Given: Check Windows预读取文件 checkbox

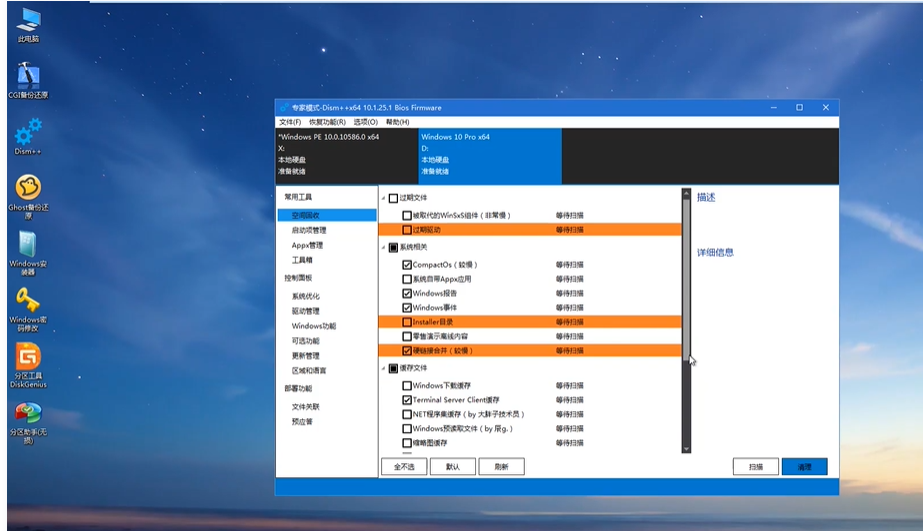Looking at the screenshot, I should [407, 429].
